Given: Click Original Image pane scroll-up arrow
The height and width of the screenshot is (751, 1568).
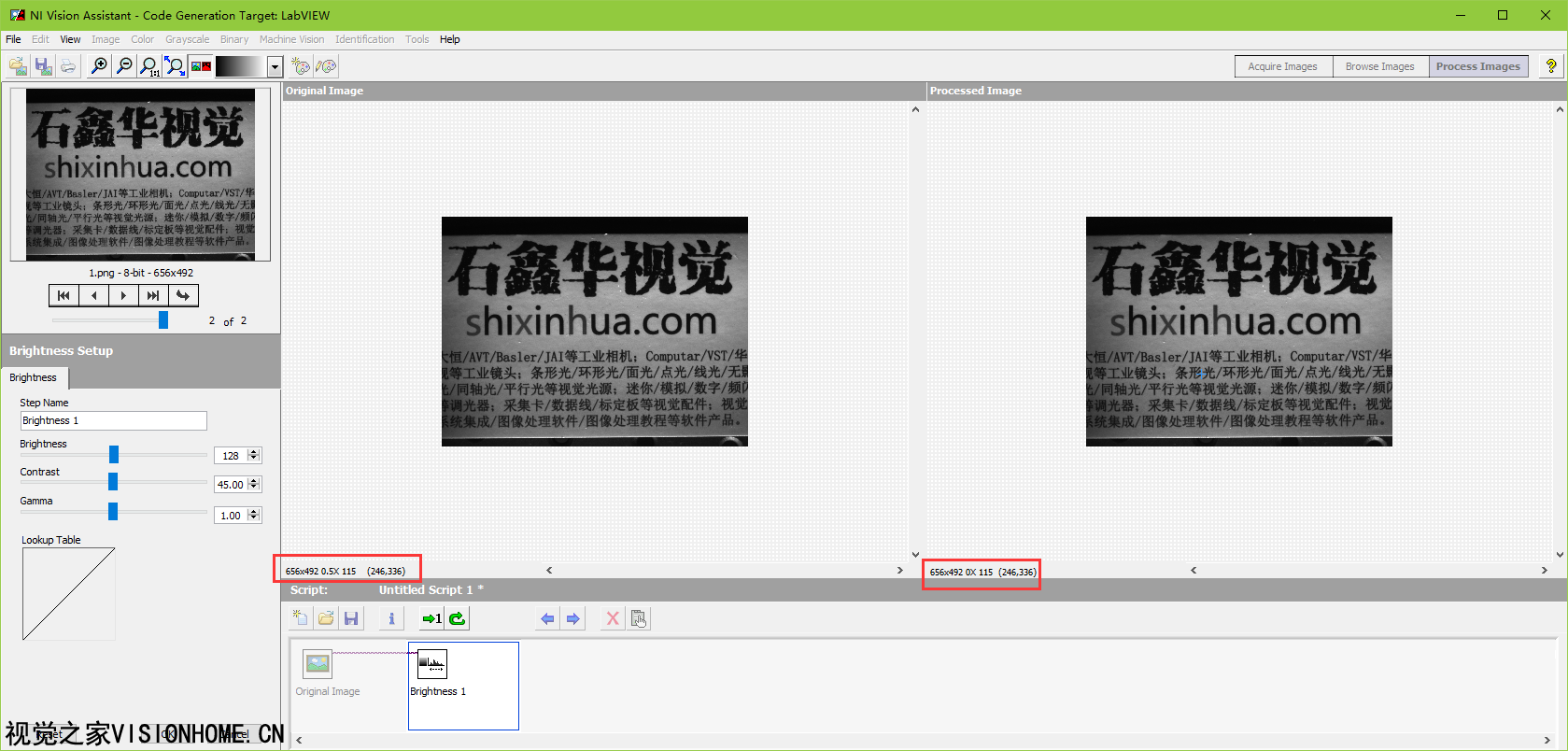Looking at the screenshot, I should [915, 109].
